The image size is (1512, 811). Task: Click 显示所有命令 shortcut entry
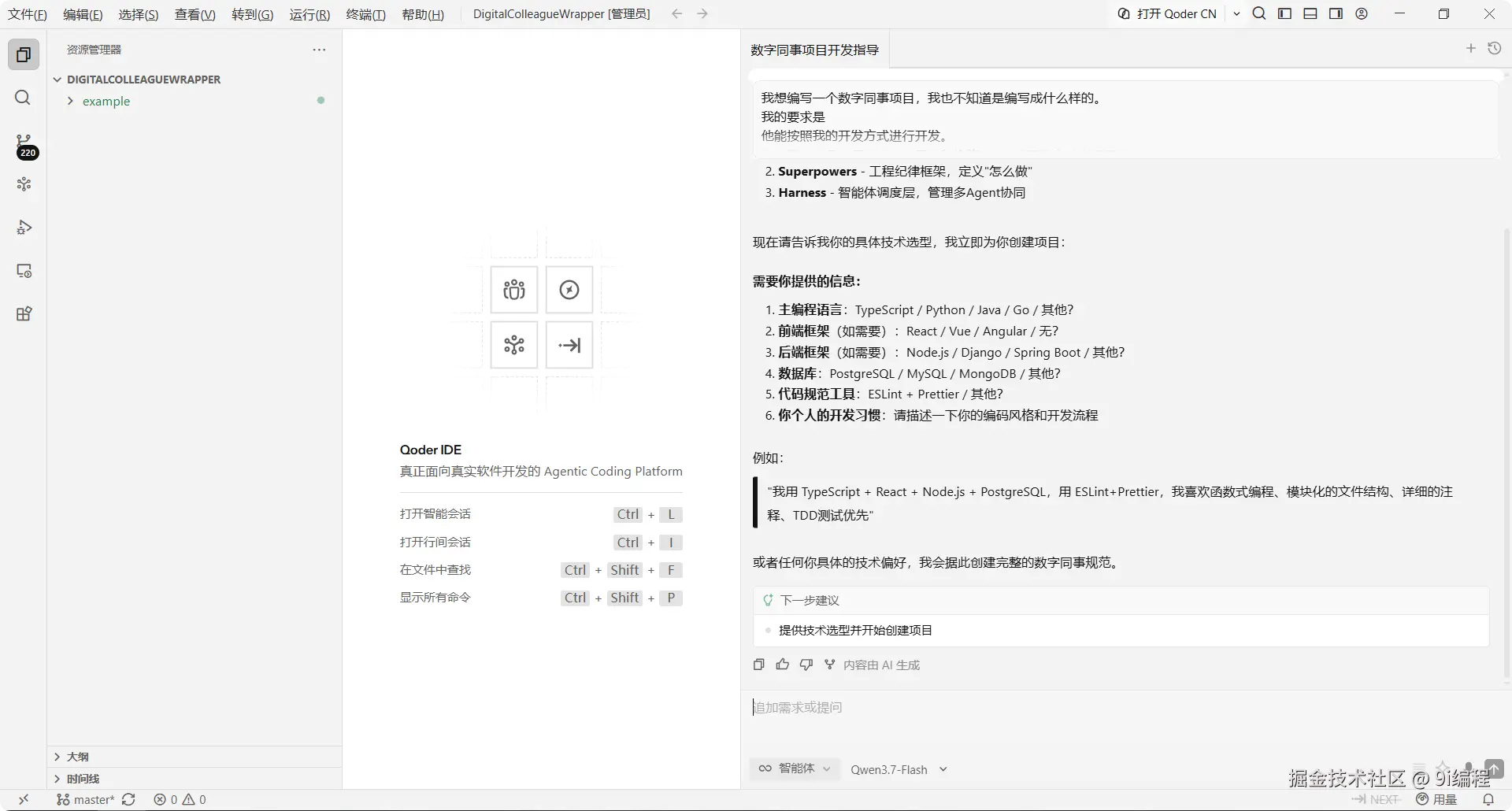pos(435,597)
